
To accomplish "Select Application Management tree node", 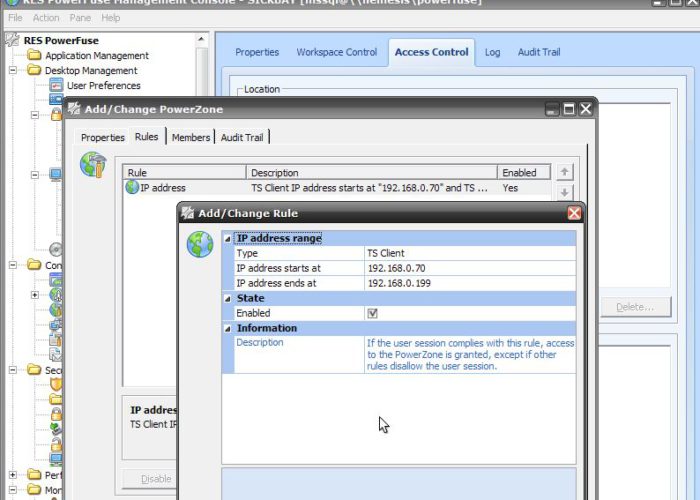I will tap(97, 56).
